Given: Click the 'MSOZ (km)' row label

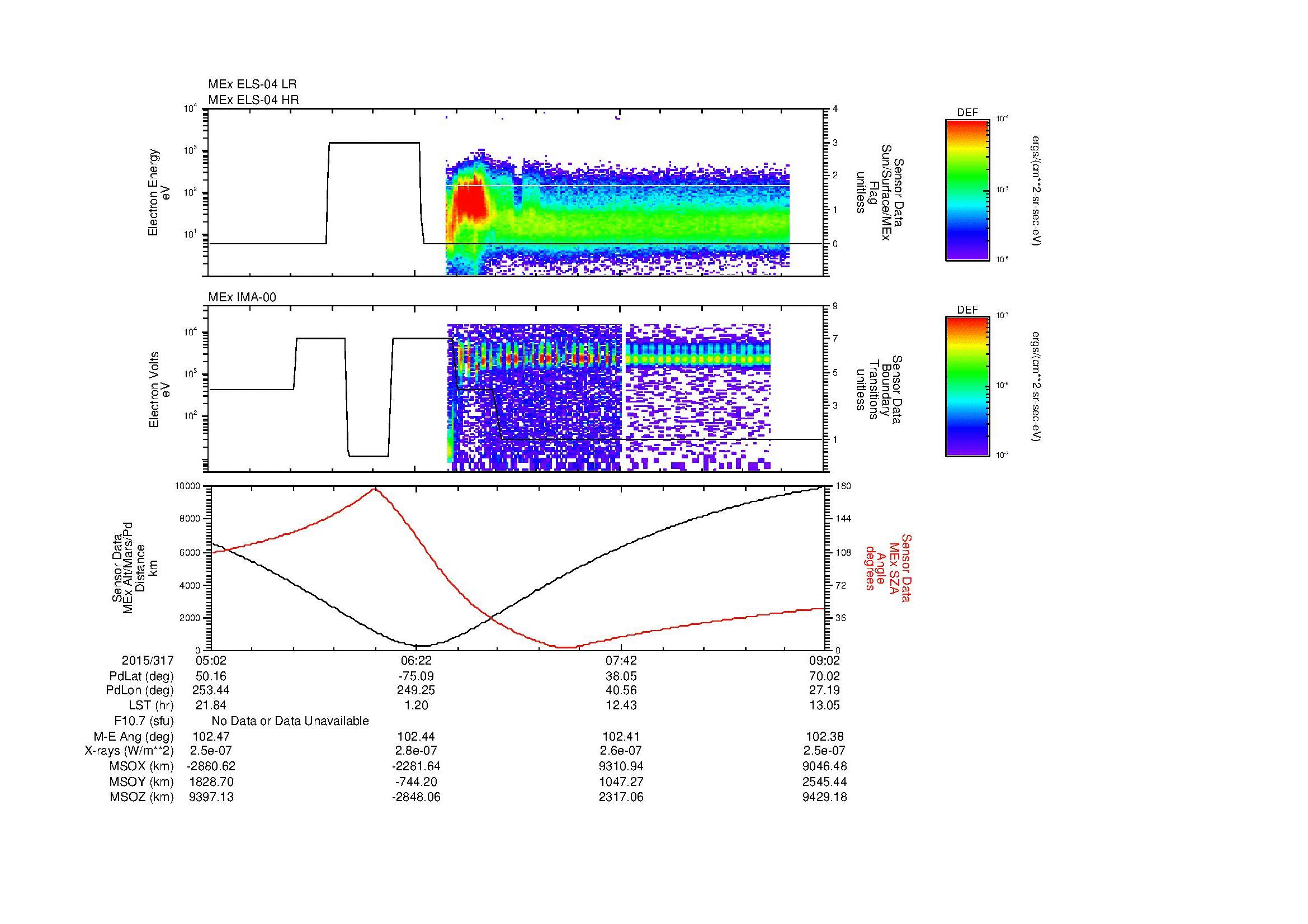Looking at the screenshot, I should 142,797.
